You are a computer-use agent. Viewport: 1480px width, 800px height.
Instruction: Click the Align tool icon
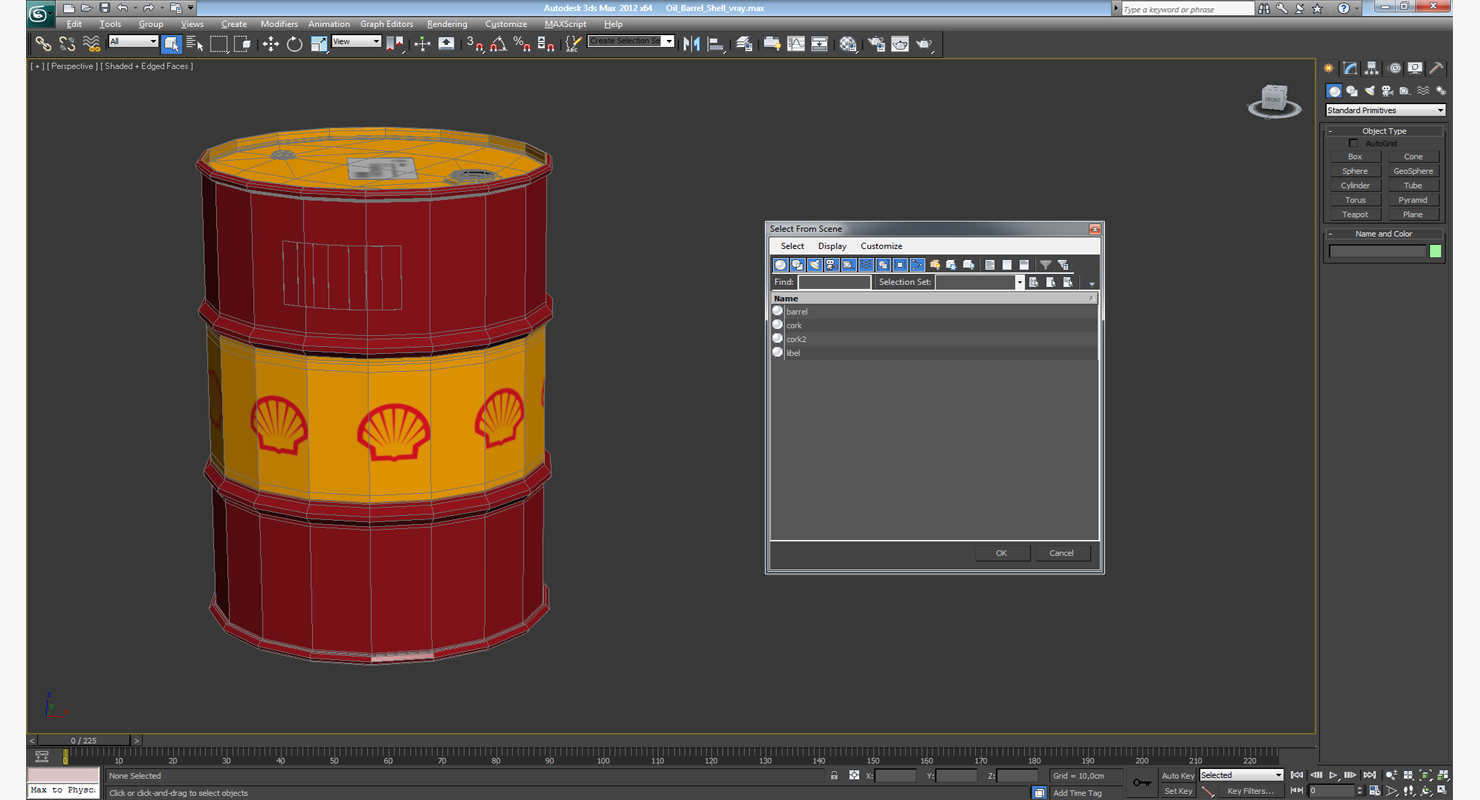pyautogui.click(x=716, y=44)
